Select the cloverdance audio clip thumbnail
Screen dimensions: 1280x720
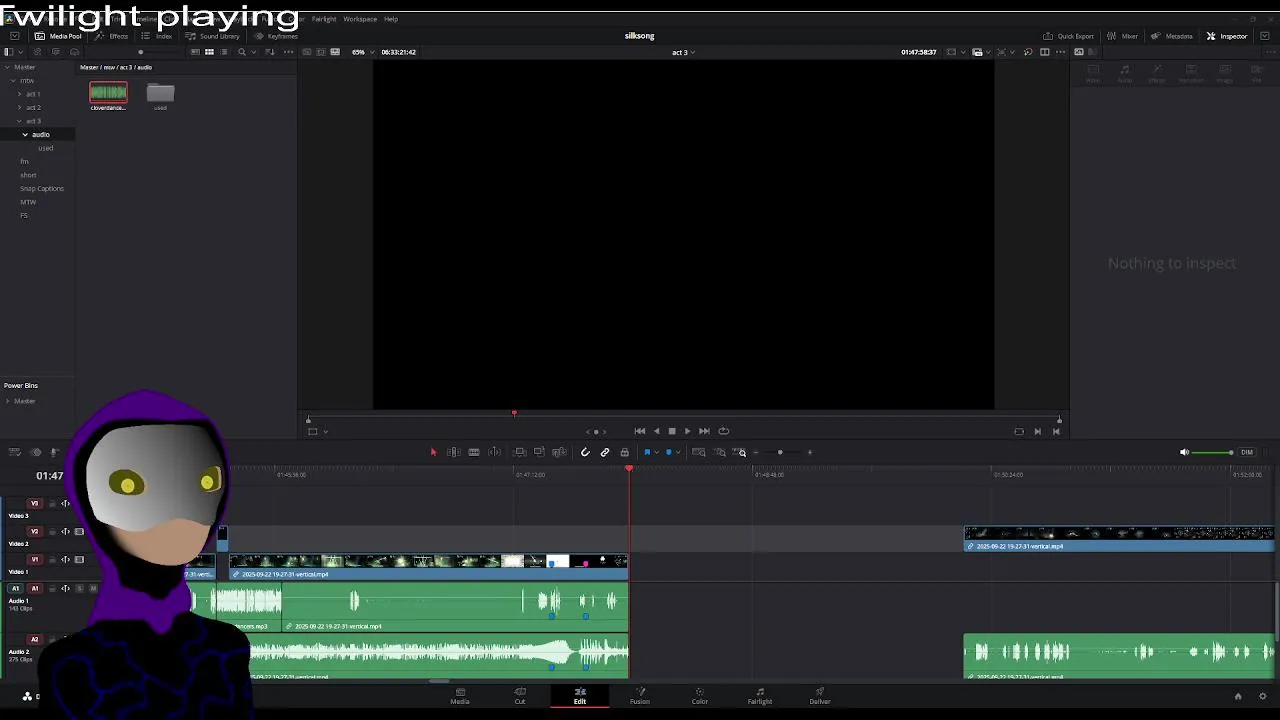(108, 94)
